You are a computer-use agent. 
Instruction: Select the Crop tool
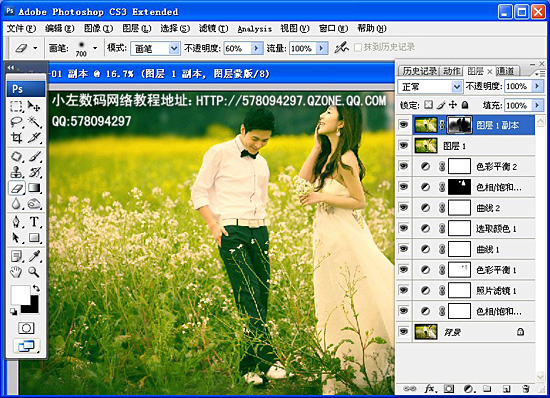click(x=16, y=137)
